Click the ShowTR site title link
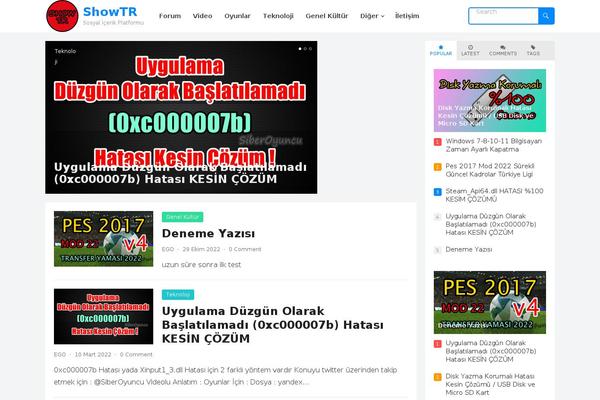Screen dimensions: 600x400 (x=110, y=12)
